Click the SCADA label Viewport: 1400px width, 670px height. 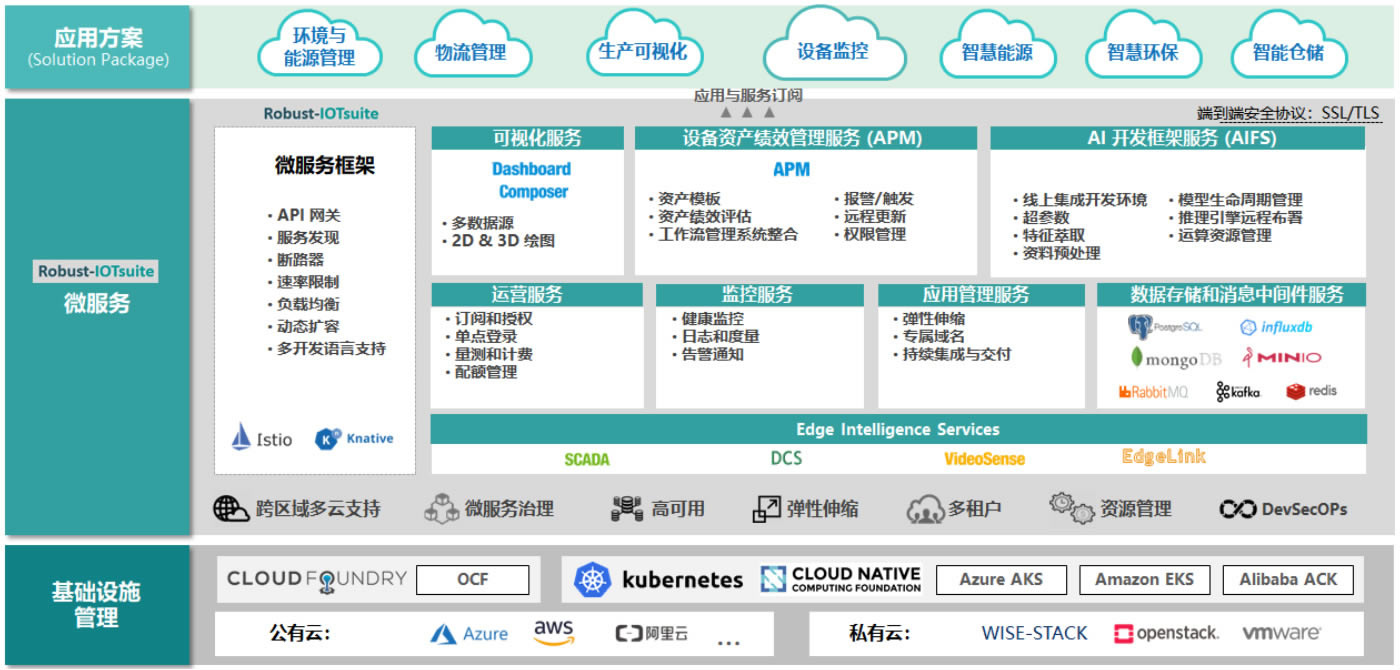pos(587,460)
